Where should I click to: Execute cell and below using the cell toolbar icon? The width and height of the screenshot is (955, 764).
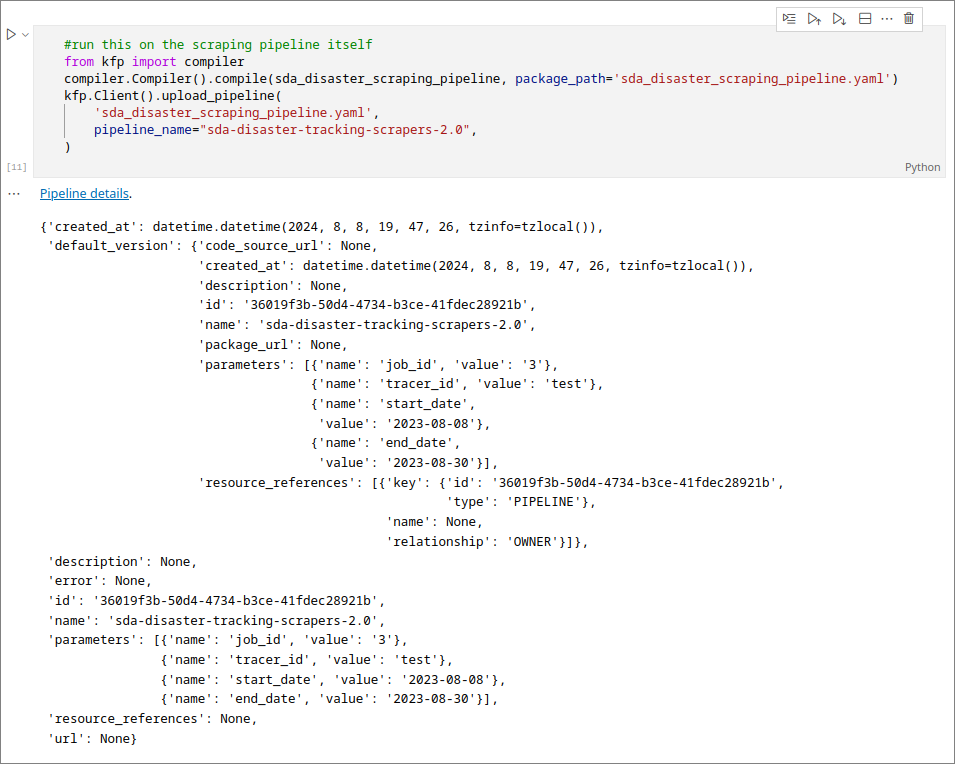point(839,19)
